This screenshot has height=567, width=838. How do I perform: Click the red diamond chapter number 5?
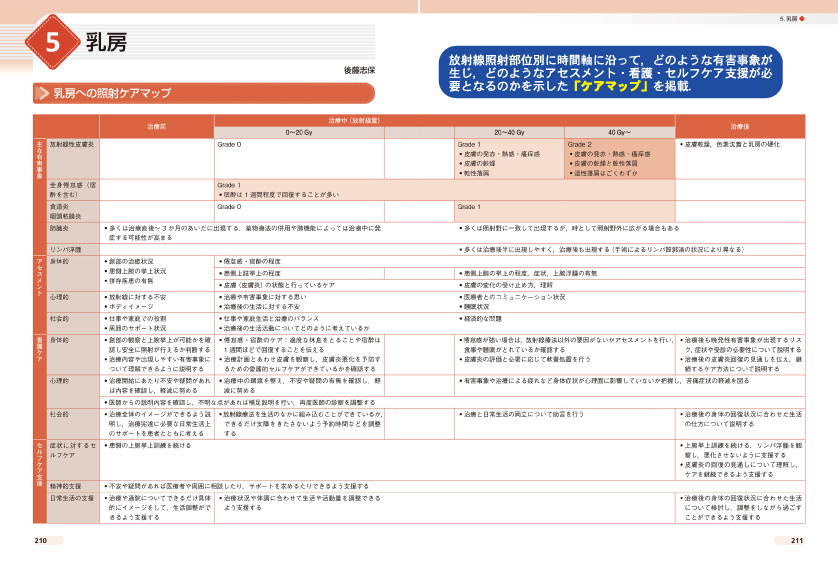52,42
